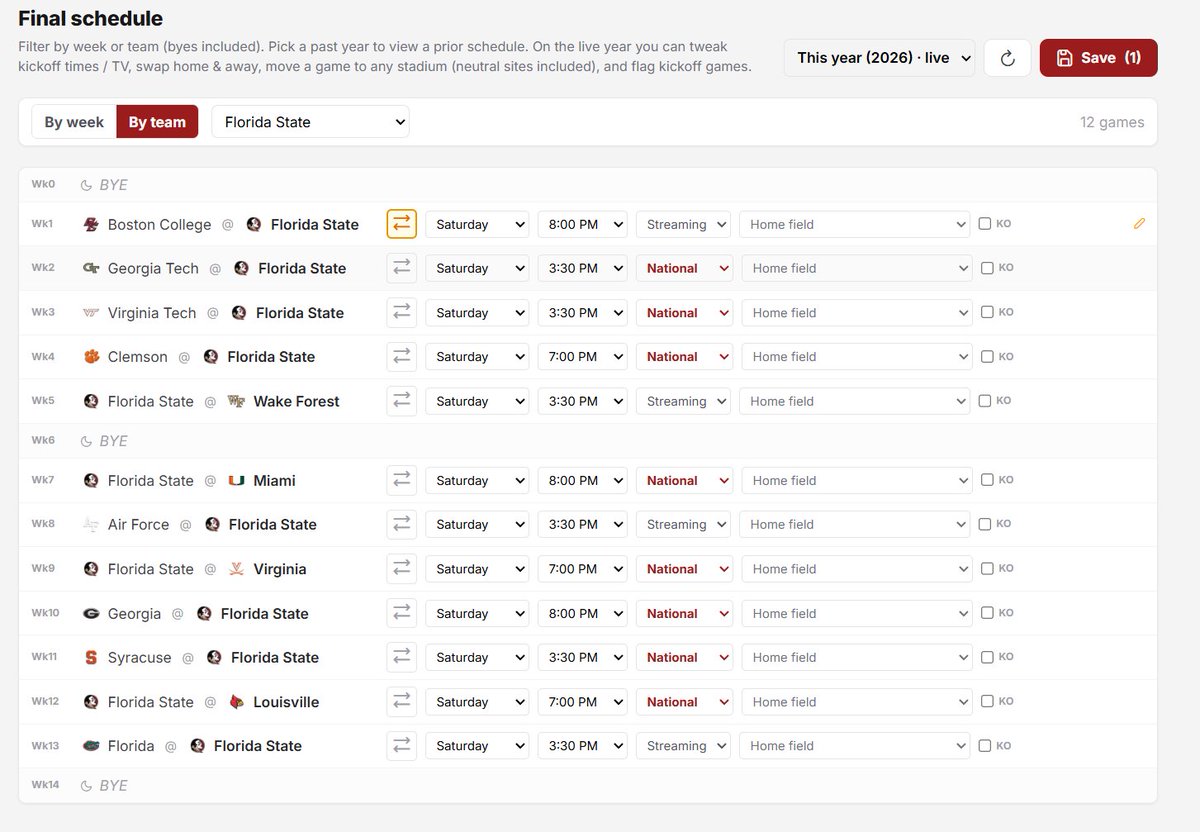This screenshot has height=832, width=1200.
Task: Click the Wk6 BYE row
Action: pos(587,441)
